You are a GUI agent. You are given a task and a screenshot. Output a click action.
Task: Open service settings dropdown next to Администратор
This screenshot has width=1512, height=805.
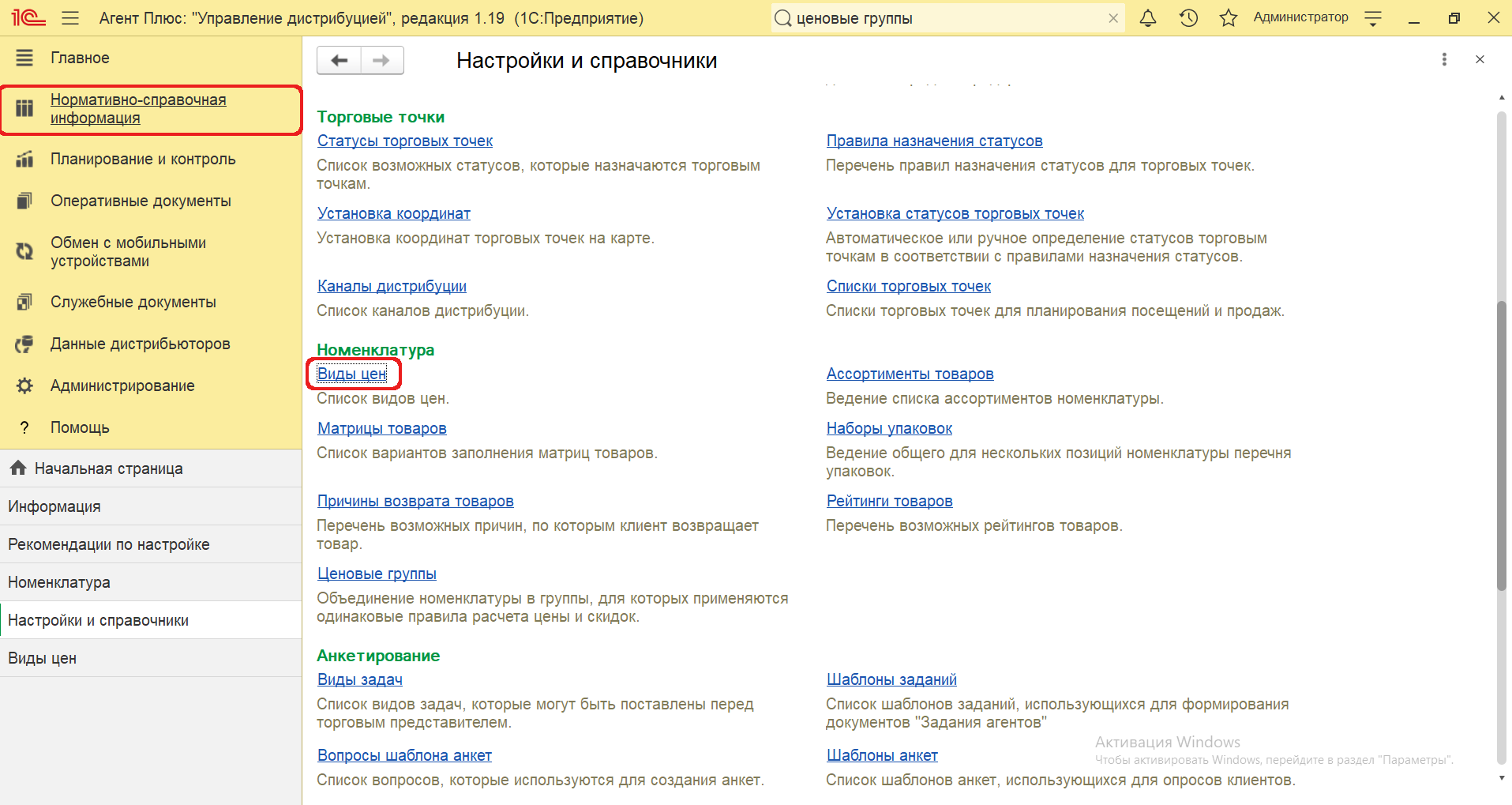point(1373,18)
